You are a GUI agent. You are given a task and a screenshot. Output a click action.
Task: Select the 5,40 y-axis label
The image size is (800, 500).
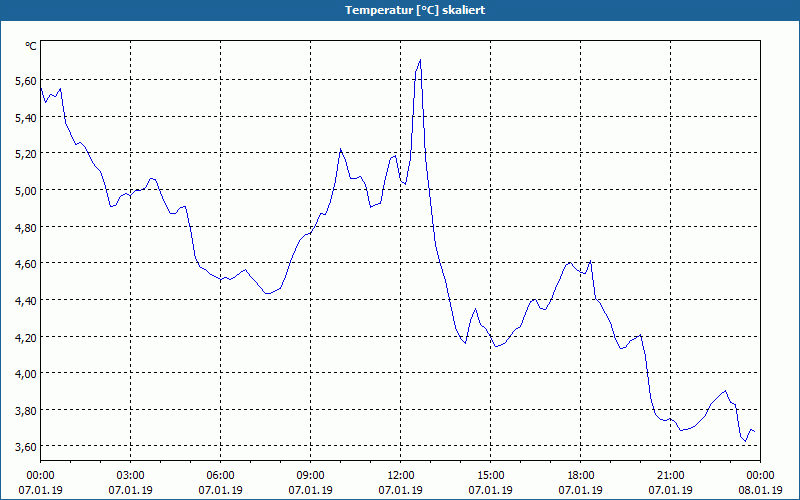pyautogui.click(x=26, y=117)
